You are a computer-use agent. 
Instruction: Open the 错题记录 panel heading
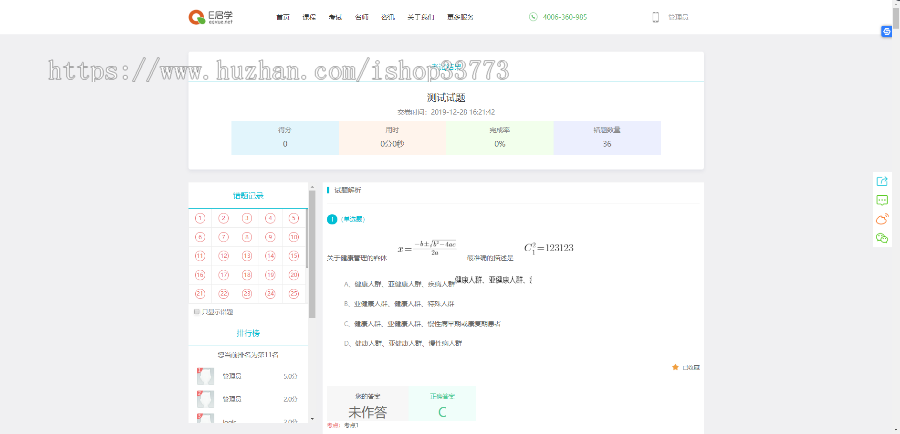coord(248,196)
